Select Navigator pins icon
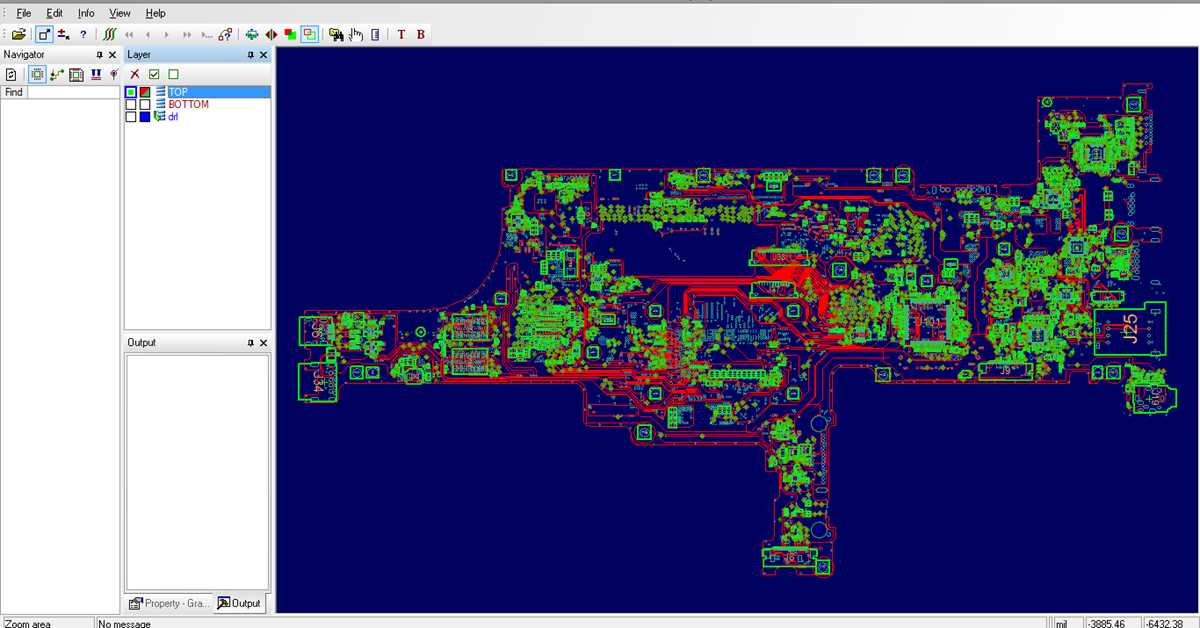Viewport: 1200px width, 628px height. pos(95,74)
